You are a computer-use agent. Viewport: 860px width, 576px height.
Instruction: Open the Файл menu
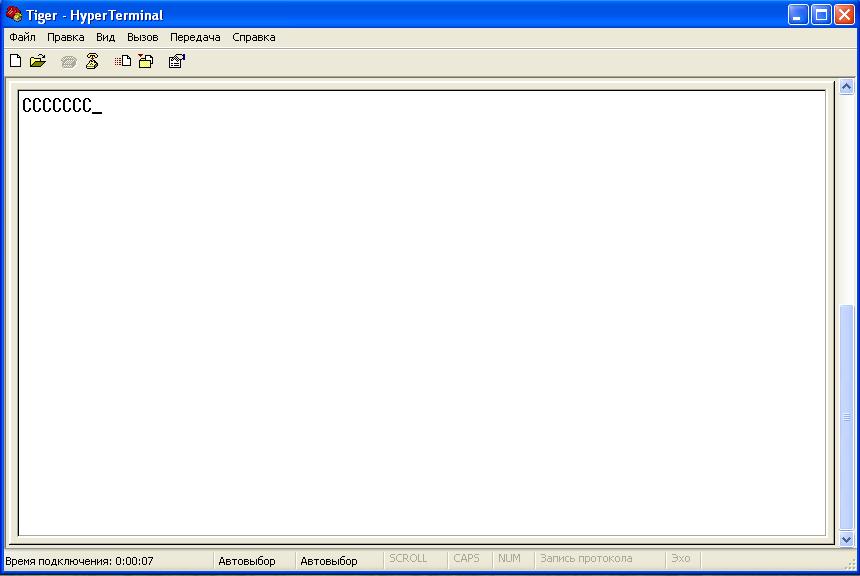(22, 37)
